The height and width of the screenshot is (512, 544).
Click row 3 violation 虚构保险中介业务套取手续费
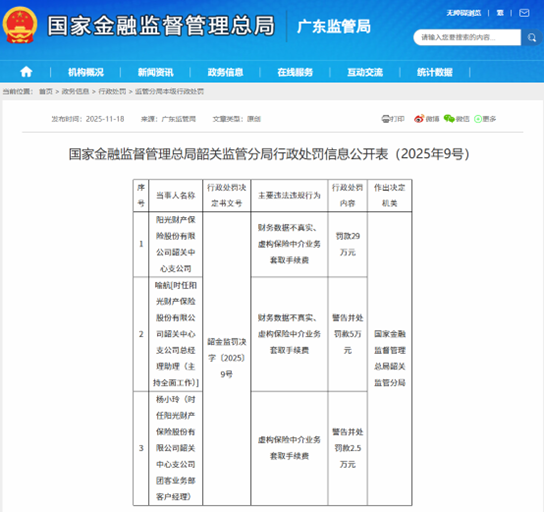click(289, 448)
